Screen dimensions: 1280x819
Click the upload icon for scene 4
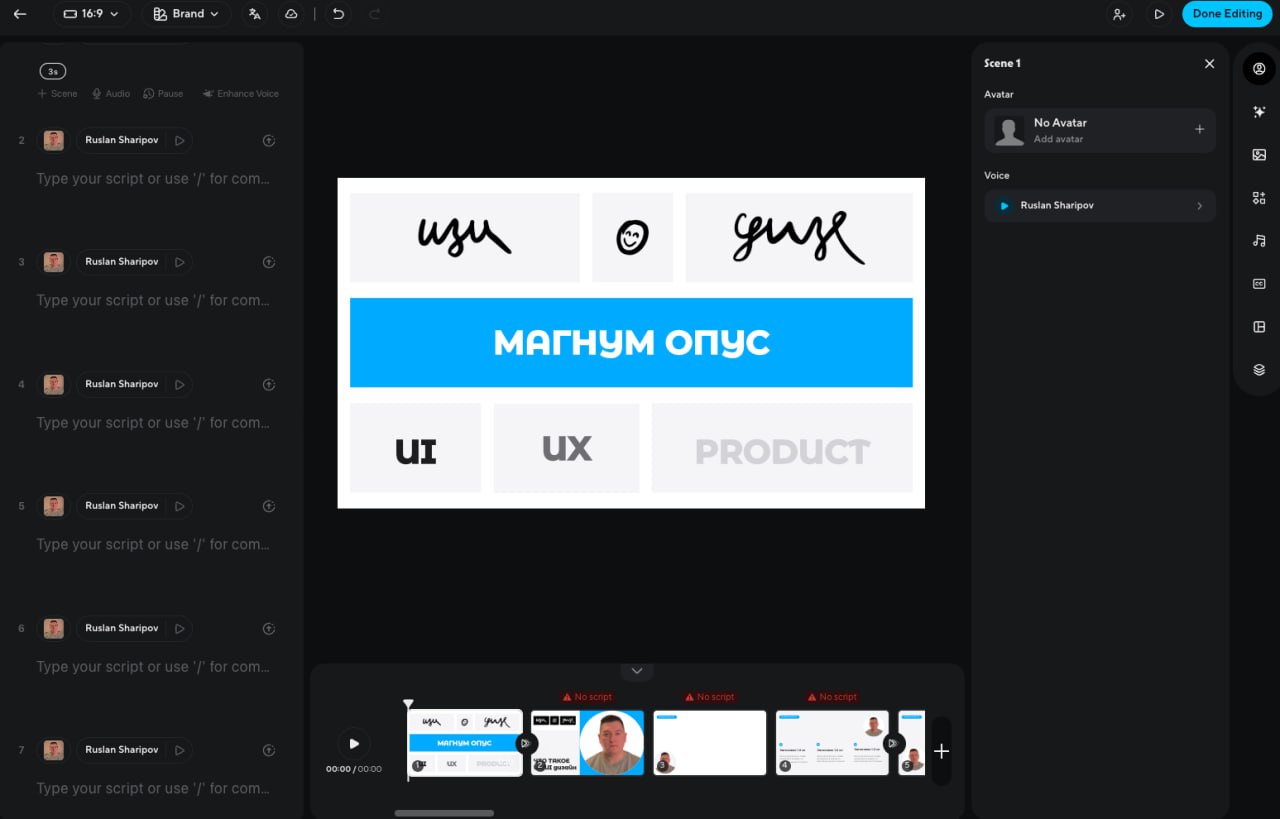(268, 384)
